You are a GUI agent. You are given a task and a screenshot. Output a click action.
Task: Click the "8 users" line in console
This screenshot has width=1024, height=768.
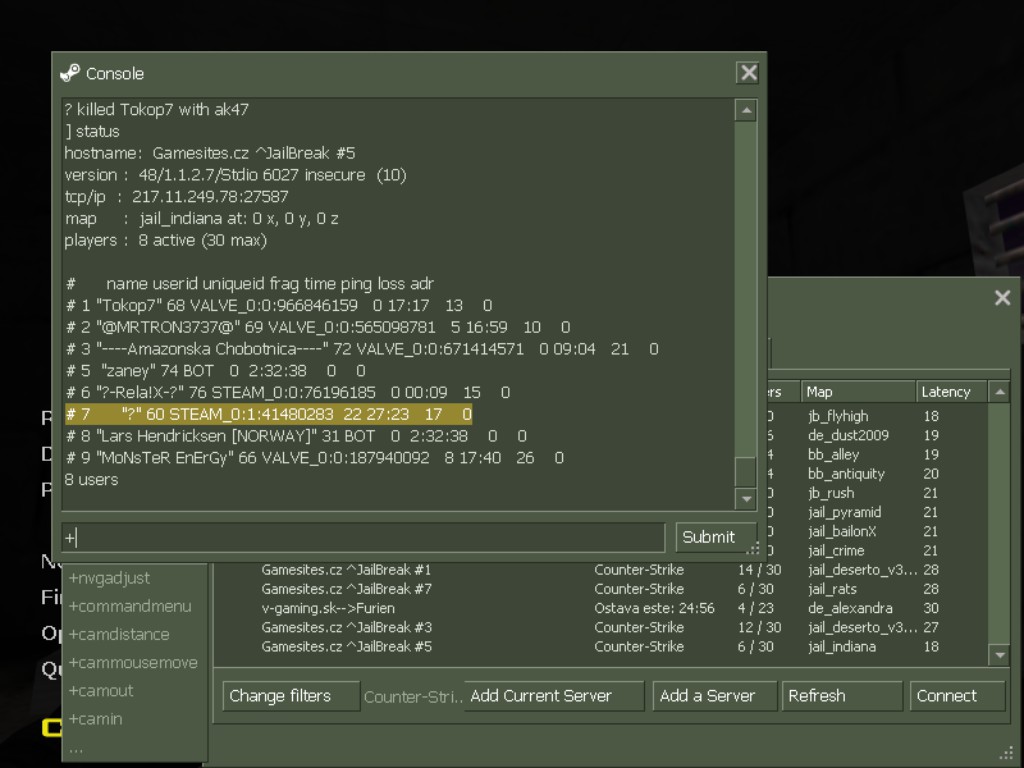pos(91,479)
